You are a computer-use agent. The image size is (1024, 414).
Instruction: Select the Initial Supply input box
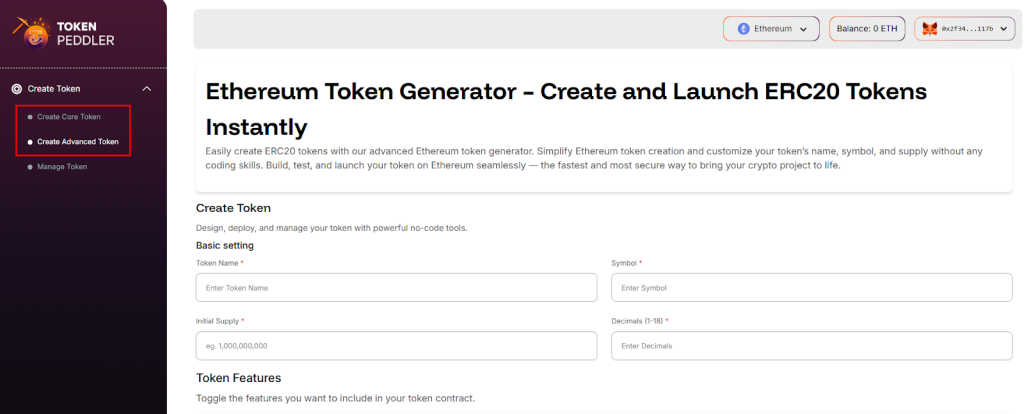tap(396, 346)
